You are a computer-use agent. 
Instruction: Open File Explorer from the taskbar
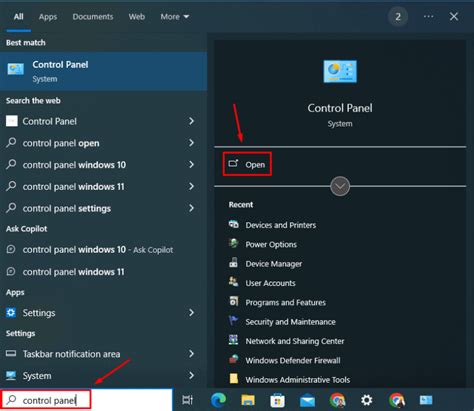pyautogui.click(x=248, y=400)
